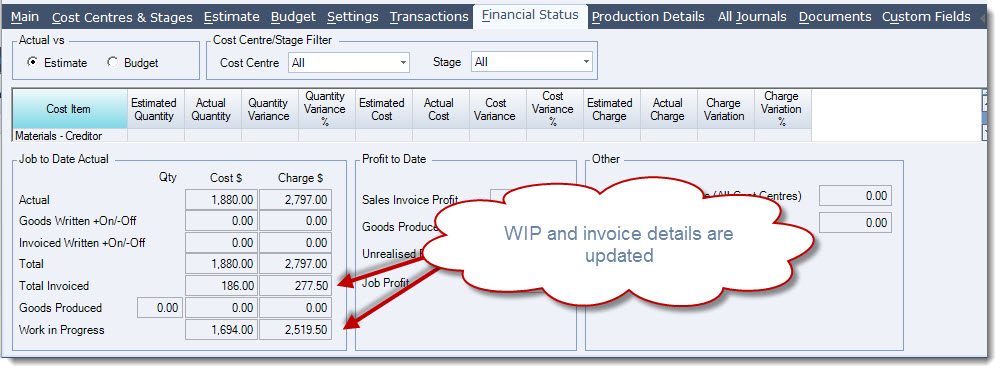The height and width of the screenshot is (373, 1002).
Task: Click Goods Written +On/-Off cost field
Action: coord(221,221)
